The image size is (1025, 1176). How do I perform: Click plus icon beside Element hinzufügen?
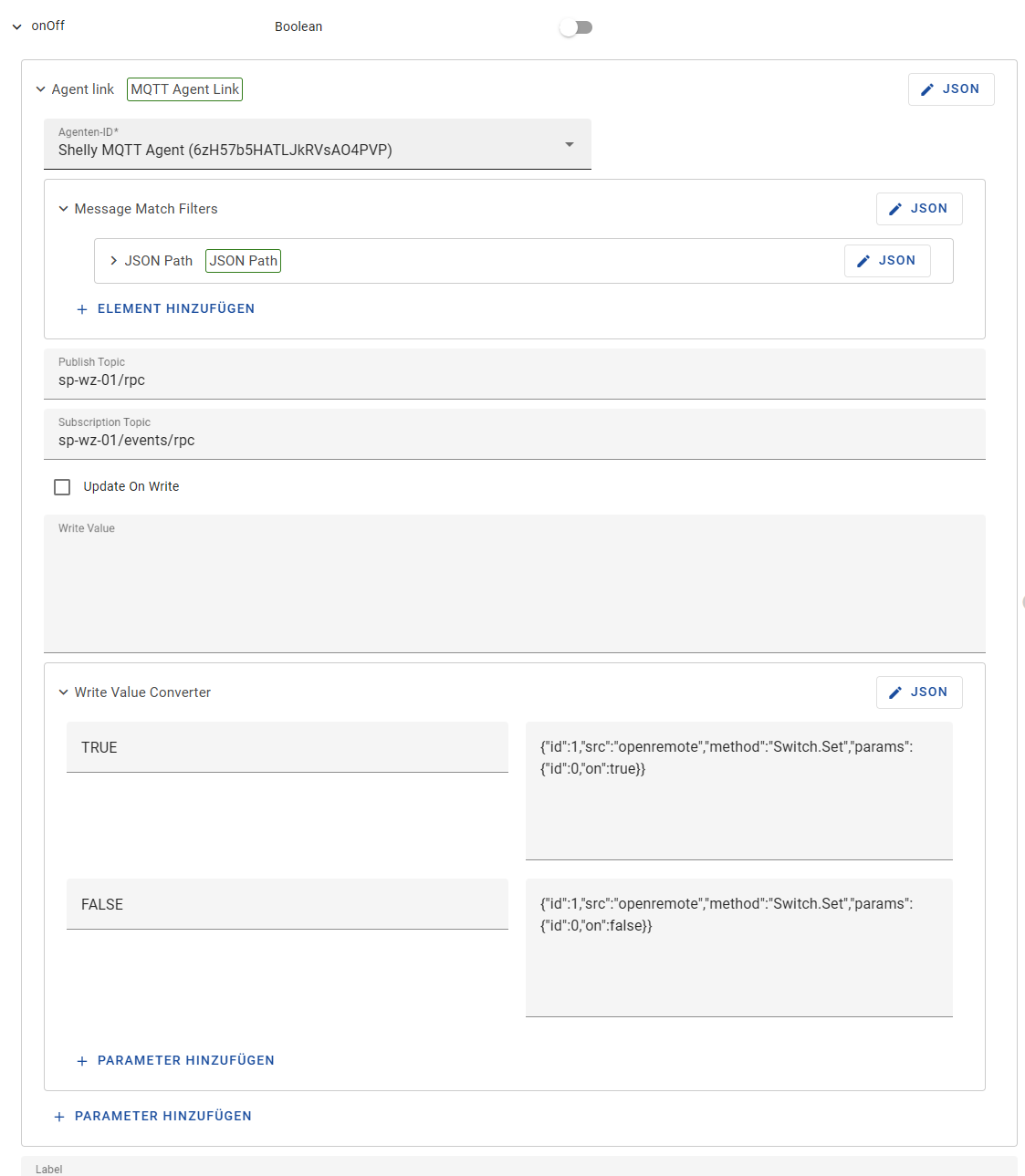(82, 309)
